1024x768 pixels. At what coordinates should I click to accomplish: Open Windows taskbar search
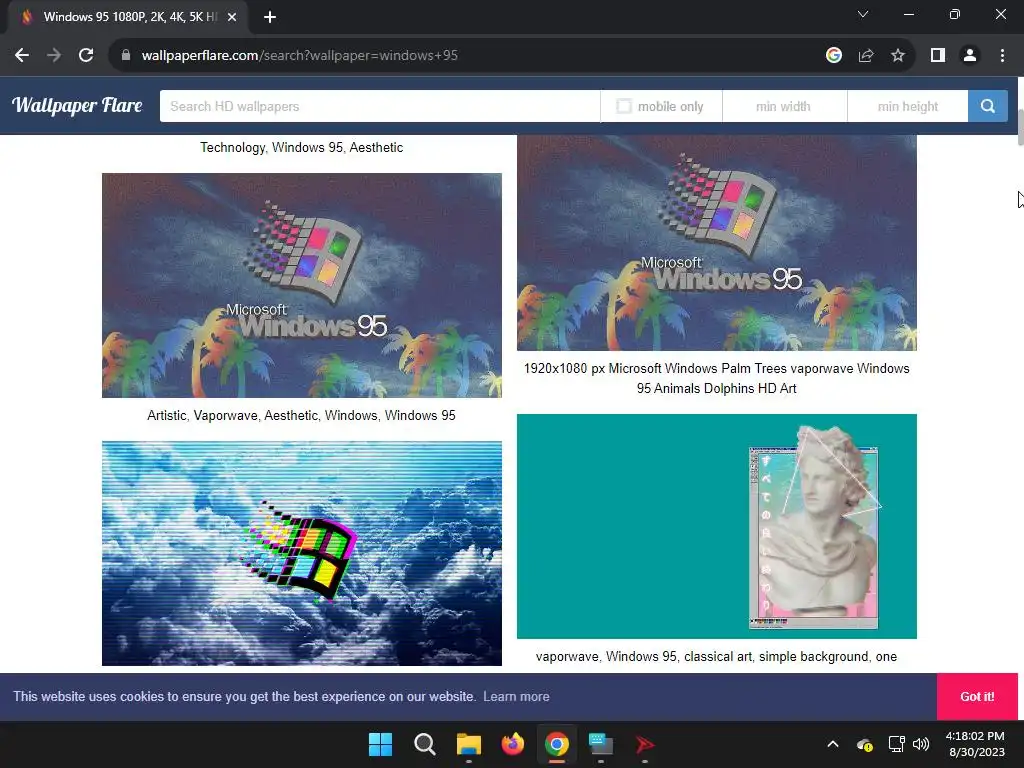point(424,744)
